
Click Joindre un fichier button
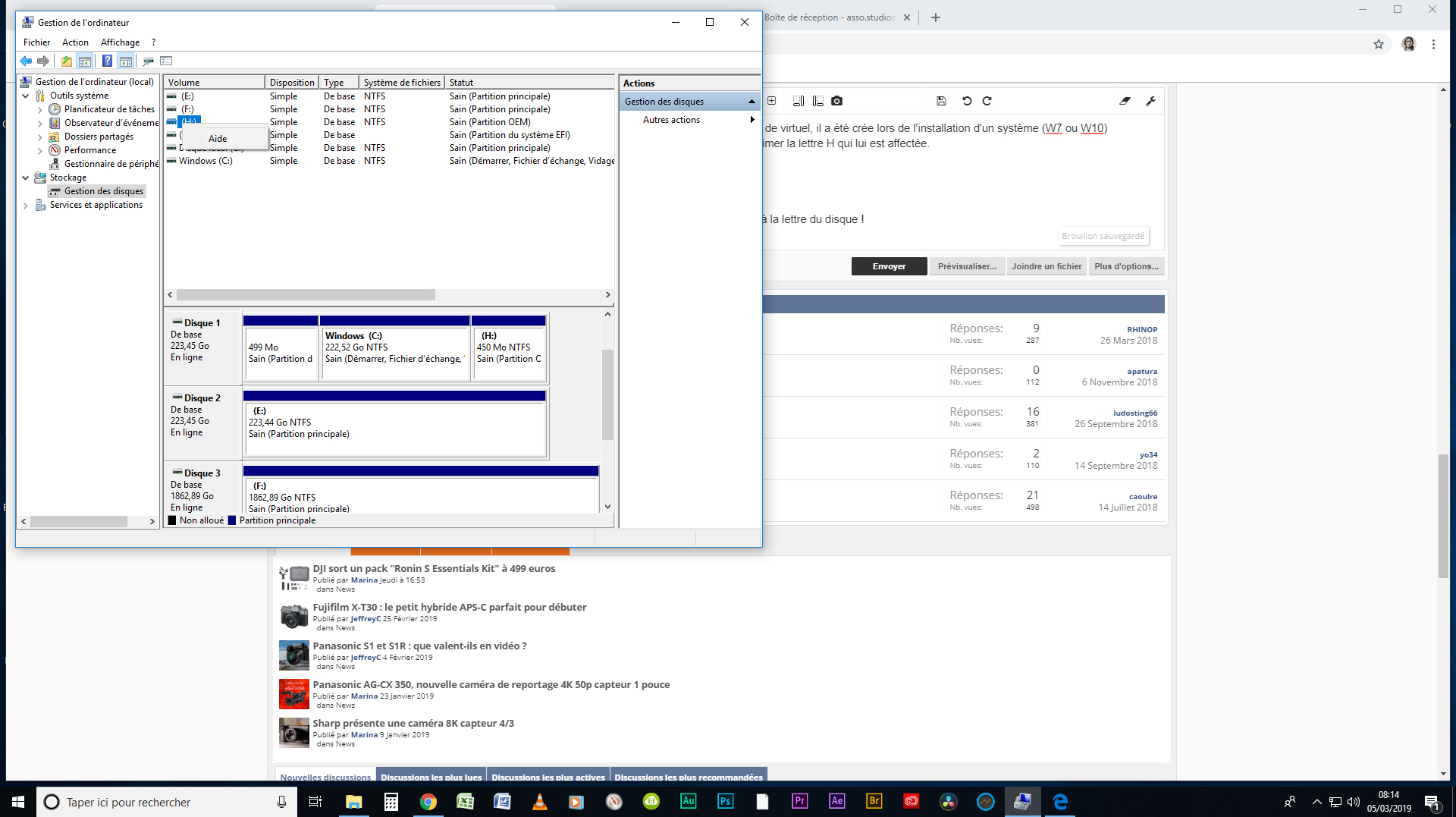pos(1046,266)
